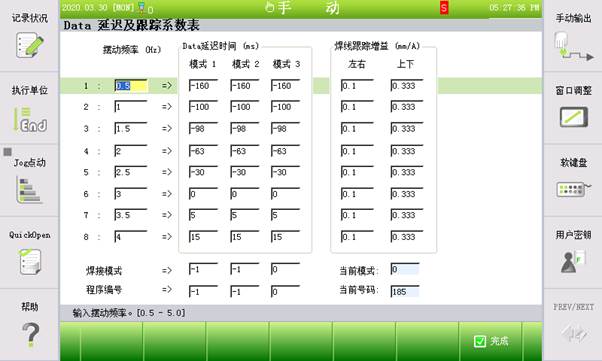Open the QuickOpen document icon
This screenshot has height=361, width=602.
[30, 262]
